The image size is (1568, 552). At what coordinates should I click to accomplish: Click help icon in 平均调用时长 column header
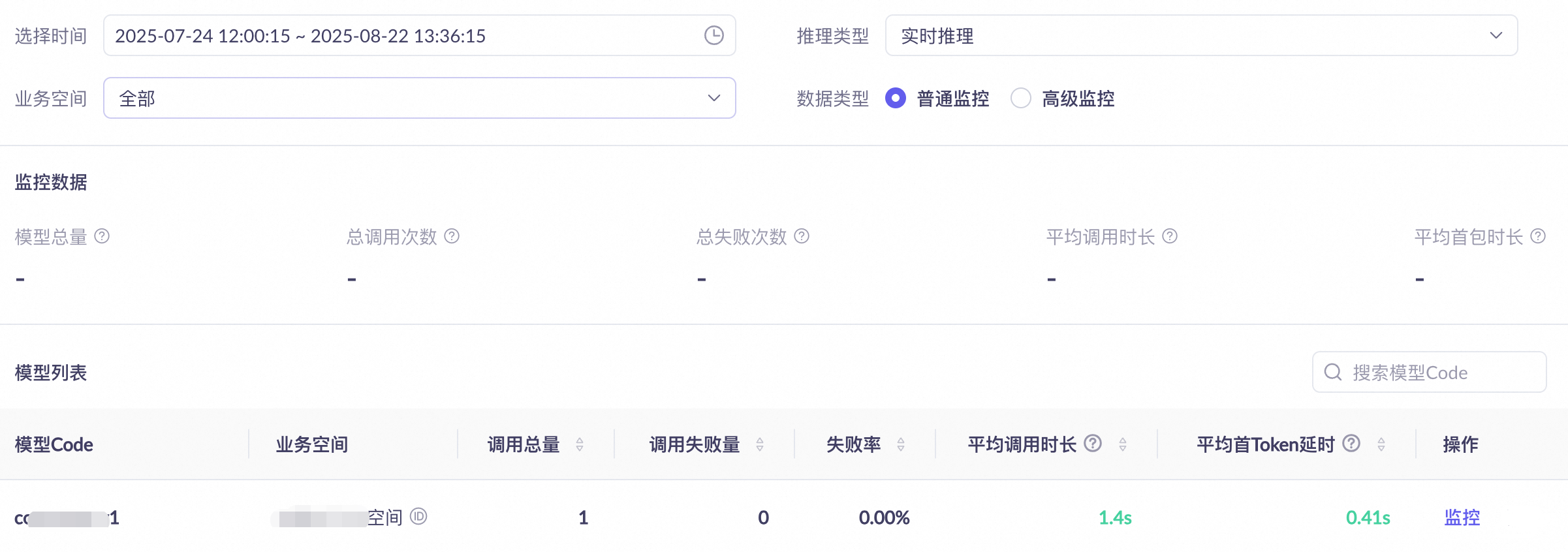coord(1093,444)
